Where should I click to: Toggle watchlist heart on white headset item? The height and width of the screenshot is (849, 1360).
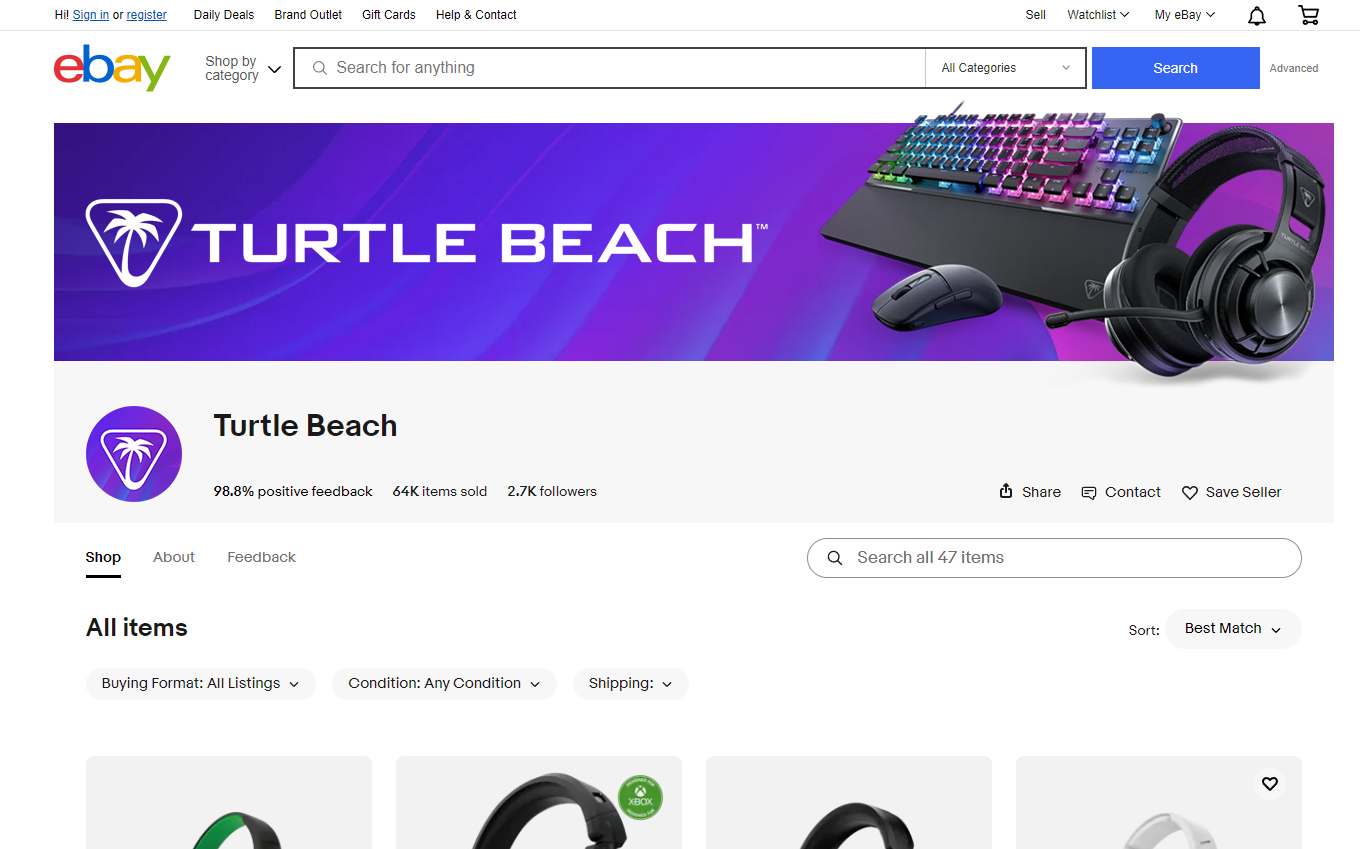click(x=1270, y=784)
